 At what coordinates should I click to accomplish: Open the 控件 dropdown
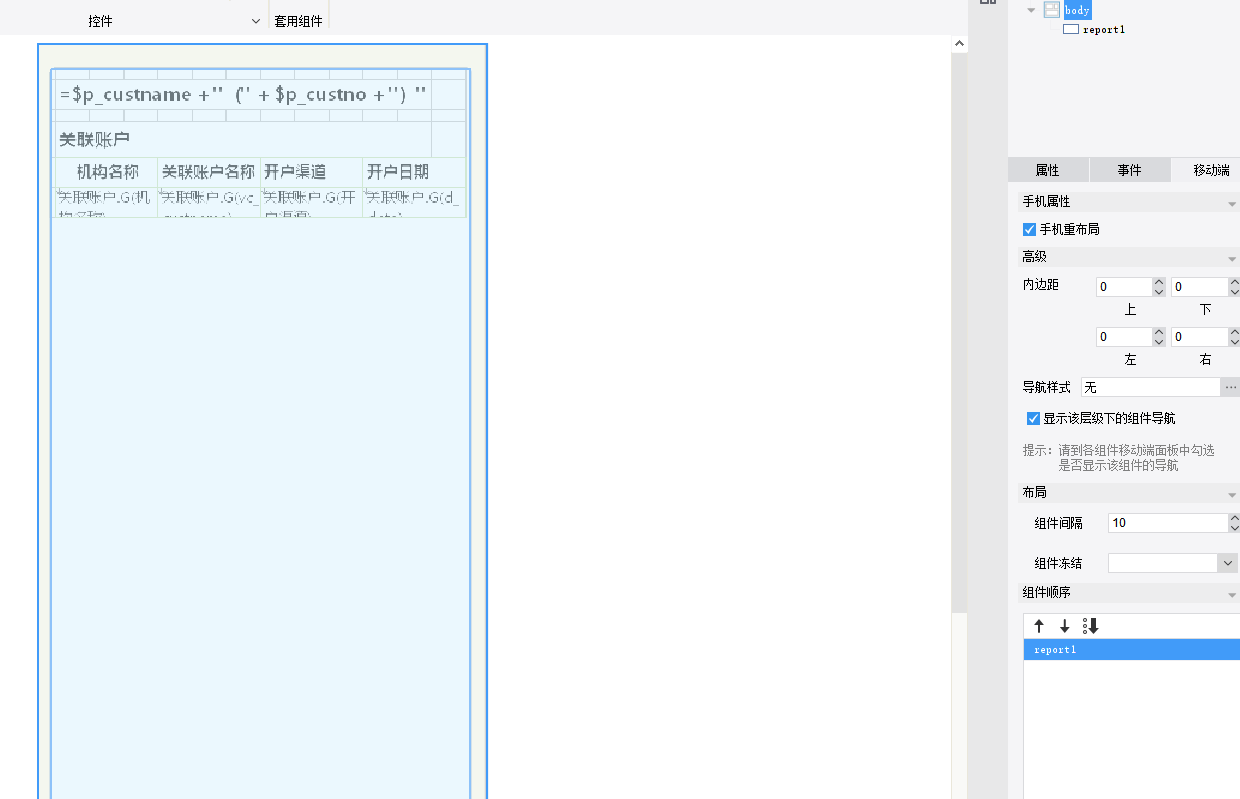(x=256, y=21)
